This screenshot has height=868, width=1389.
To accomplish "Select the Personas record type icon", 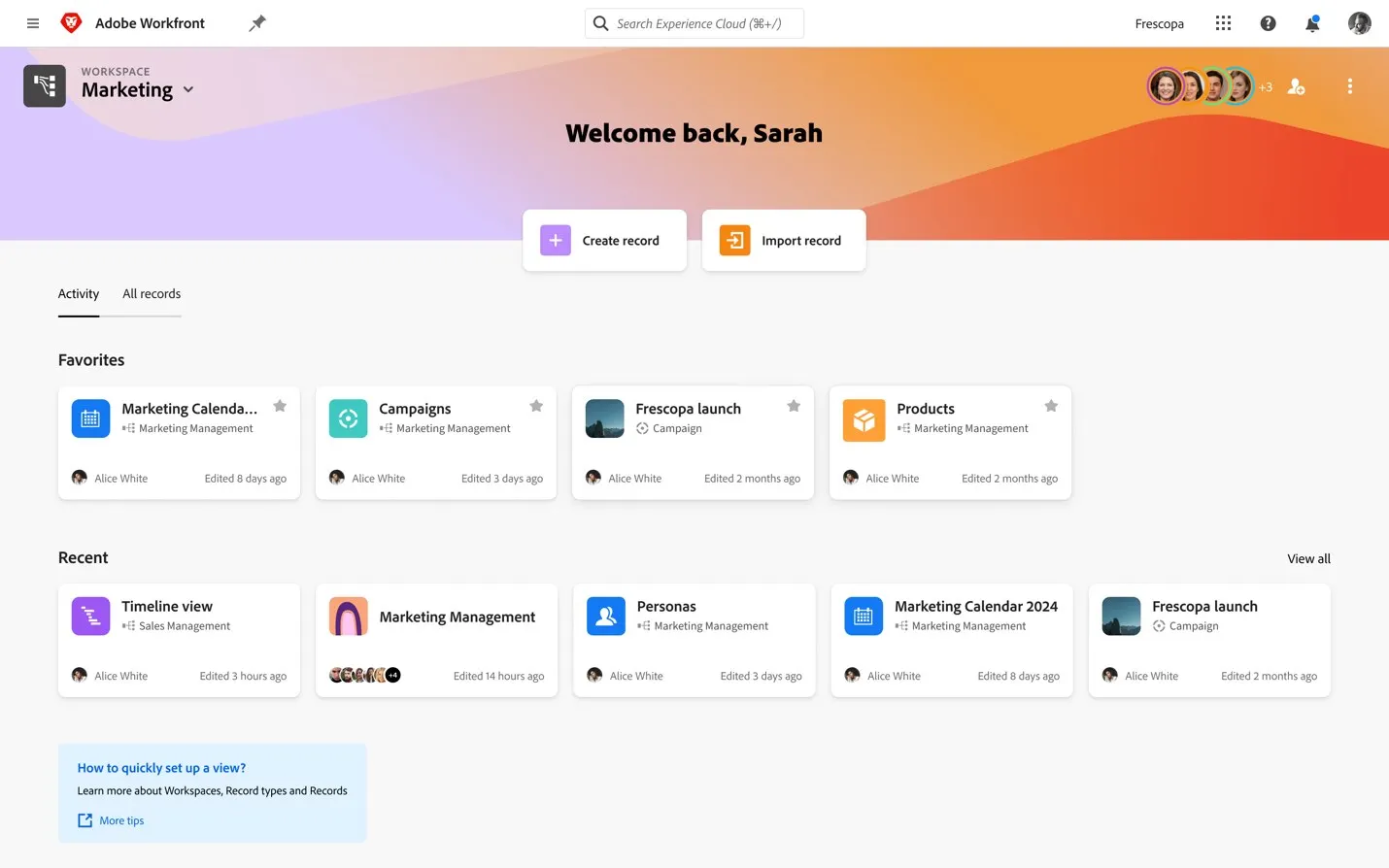I will pyautogui.click(x=605, y=615).
